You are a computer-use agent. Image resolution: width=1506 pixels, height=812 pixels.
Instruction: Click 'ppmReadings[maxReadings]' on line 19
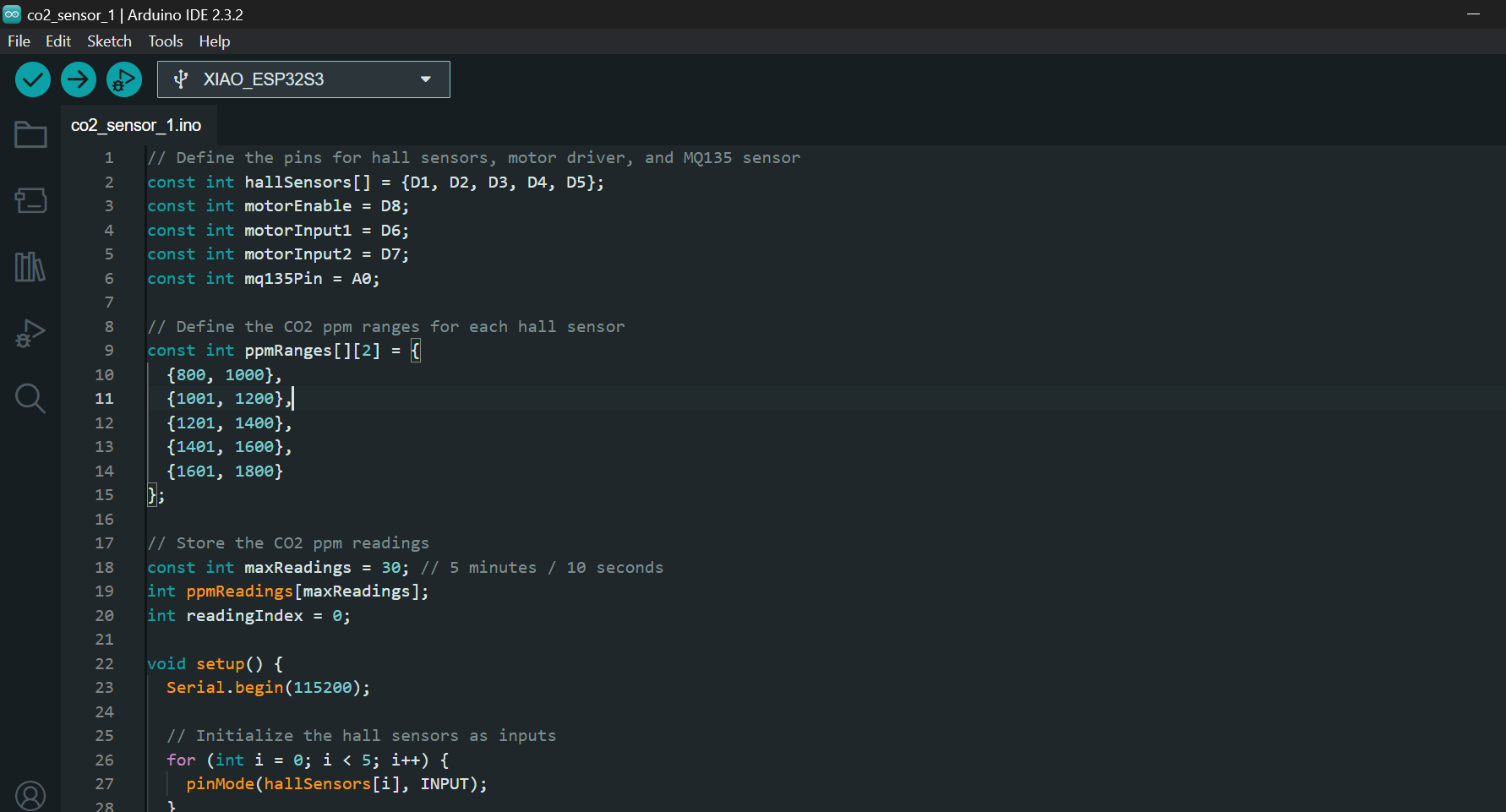[x=303, y=591]
